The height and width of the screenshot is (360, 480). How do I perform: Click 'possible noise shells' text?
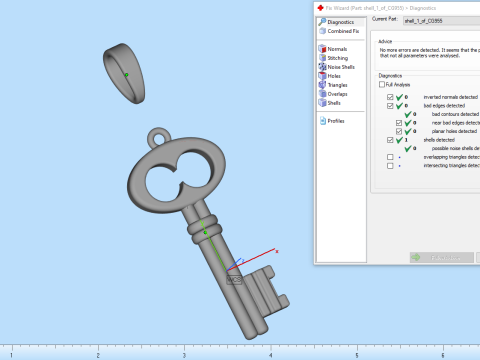(x=456, y=148)
